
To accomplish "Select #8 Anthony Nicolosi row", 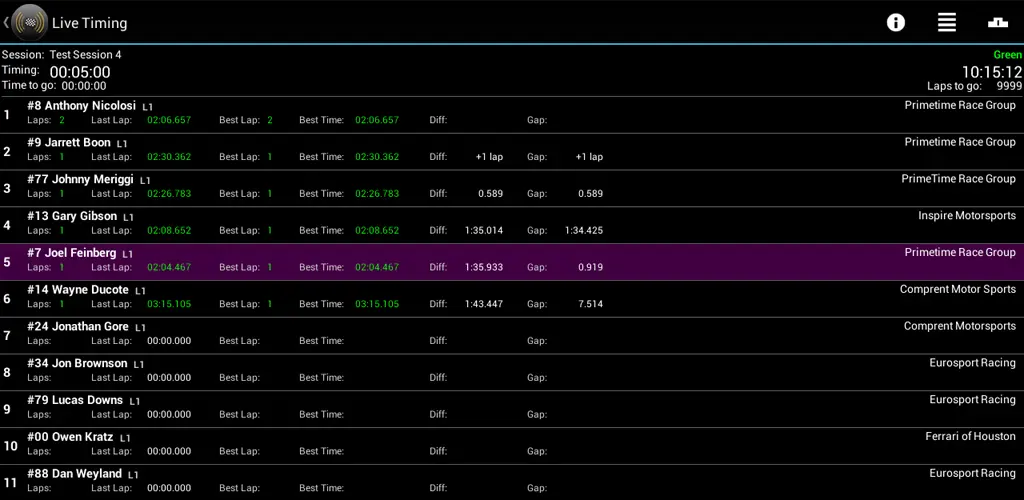I will point(512,115).
